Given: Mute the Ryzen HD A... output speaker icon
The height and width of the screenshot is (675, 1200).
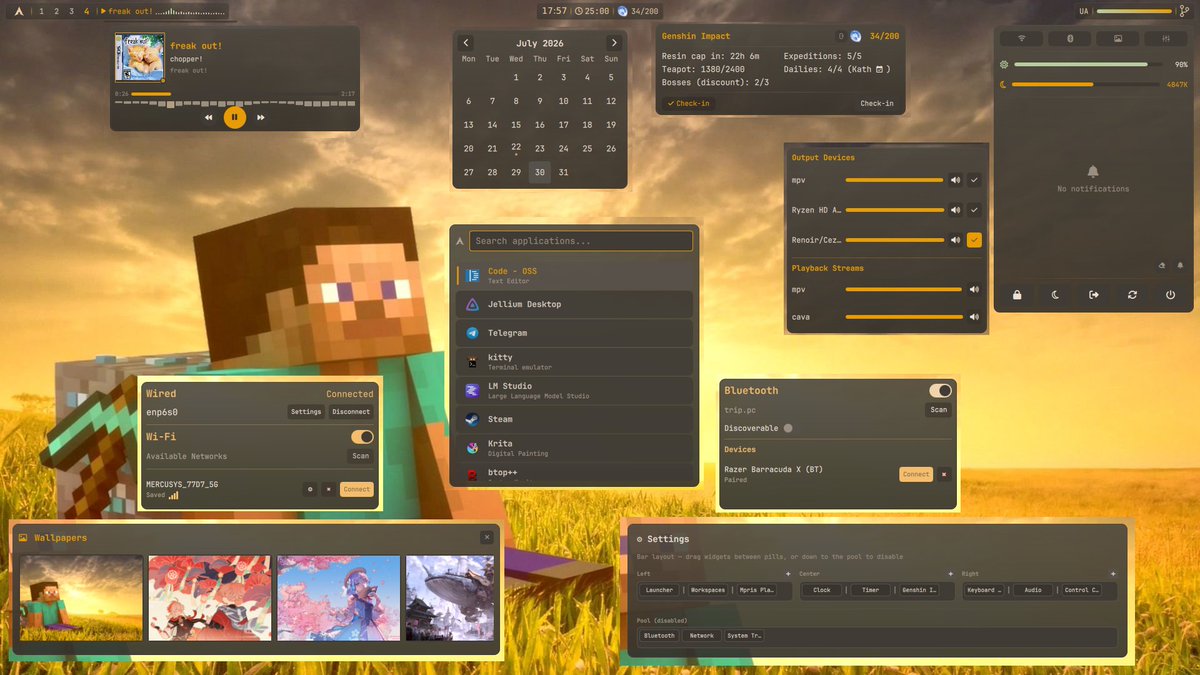Looking at the screenshot, I should (956, 210).
